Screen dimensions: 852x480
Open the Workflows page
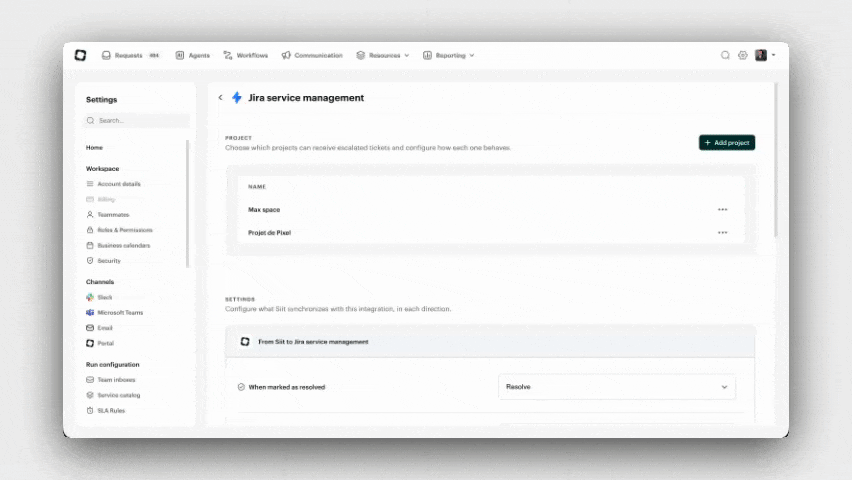246,55
